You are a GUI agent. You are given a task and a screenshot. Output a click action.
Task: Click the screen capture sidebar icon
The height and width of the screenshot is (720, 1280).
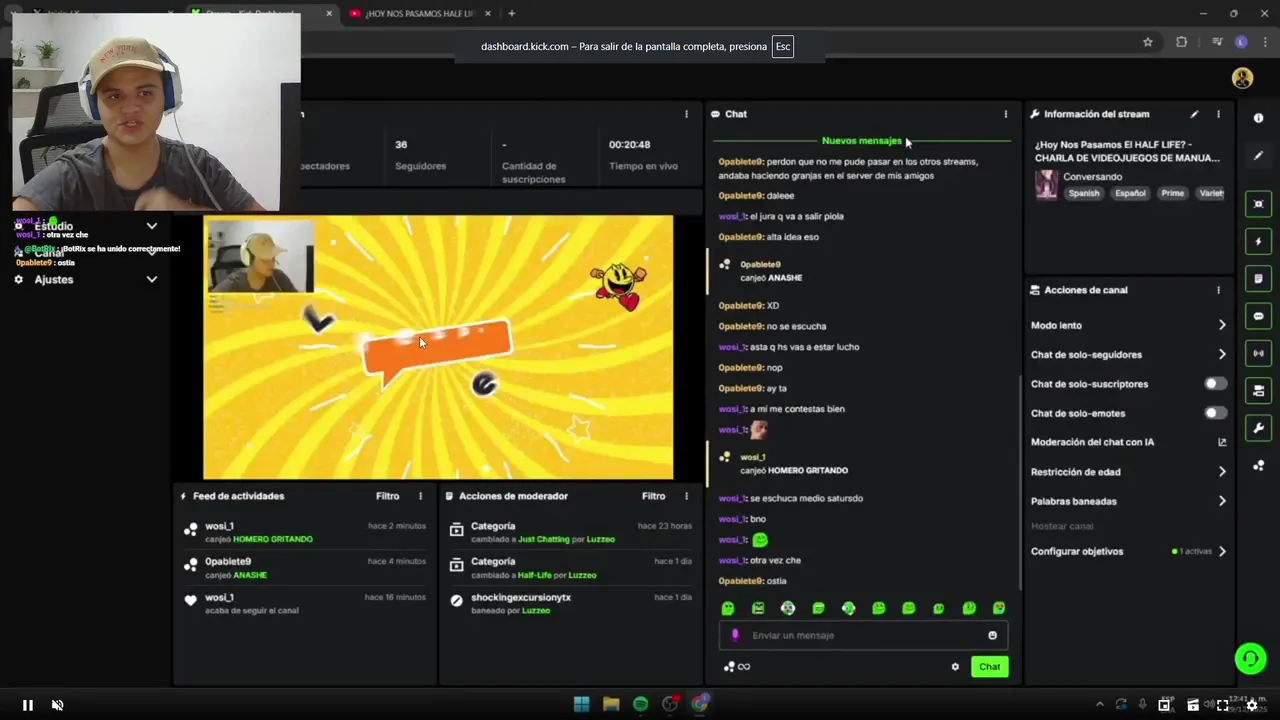(x=1258, y=204)
